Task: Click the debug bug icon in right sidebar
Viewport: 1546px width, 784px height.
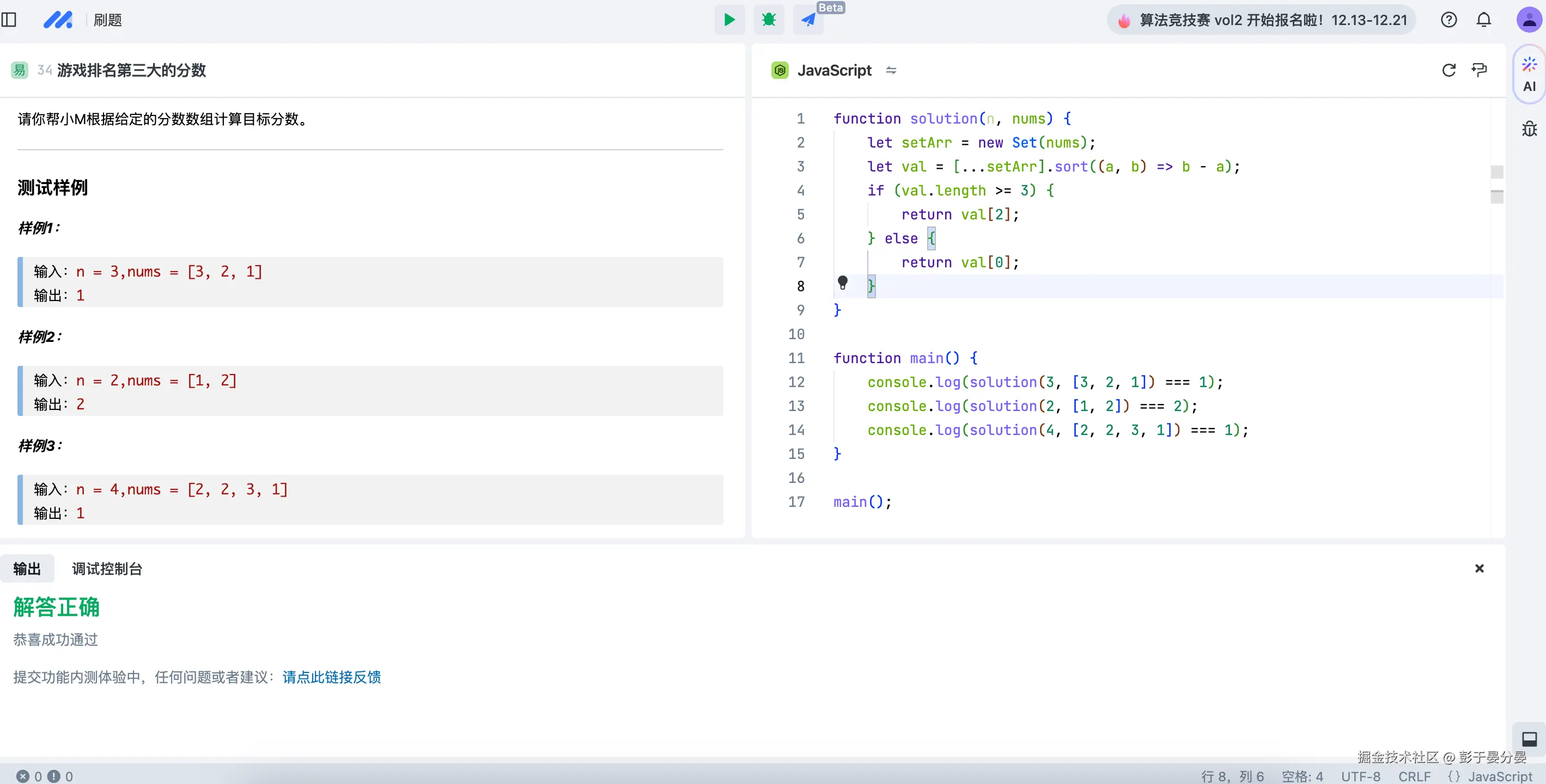Action: point(1529,128)
